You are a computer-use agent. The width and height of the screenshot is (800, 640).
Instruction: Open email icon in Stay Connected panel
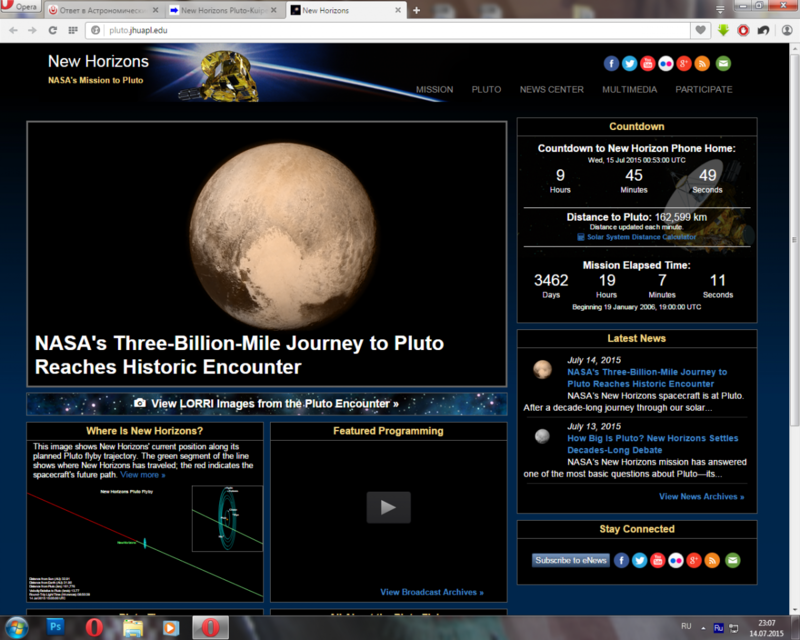[x=733, y=560]
